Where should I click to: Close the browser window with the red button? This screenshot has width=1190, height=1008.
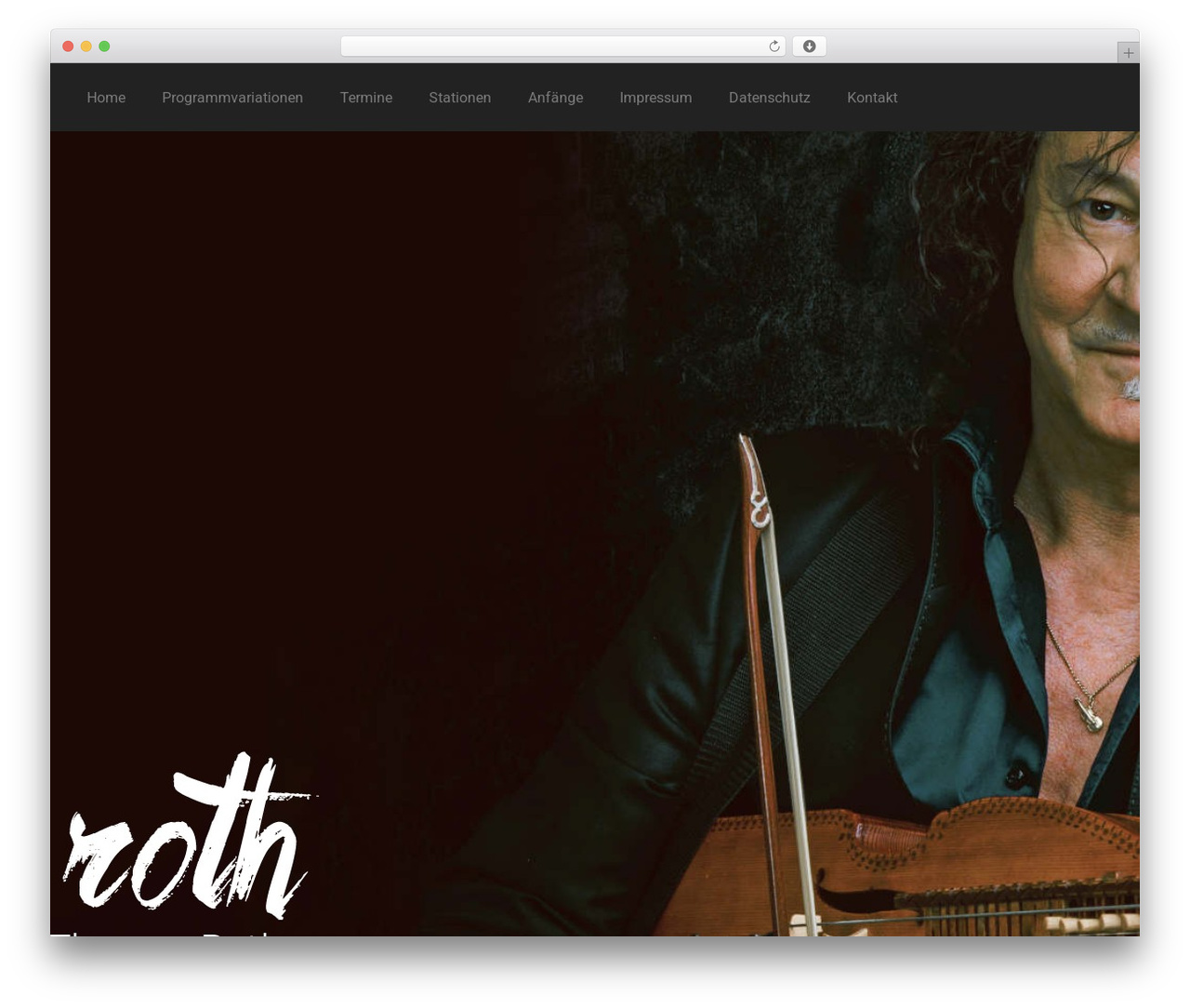tap(68, 46)
